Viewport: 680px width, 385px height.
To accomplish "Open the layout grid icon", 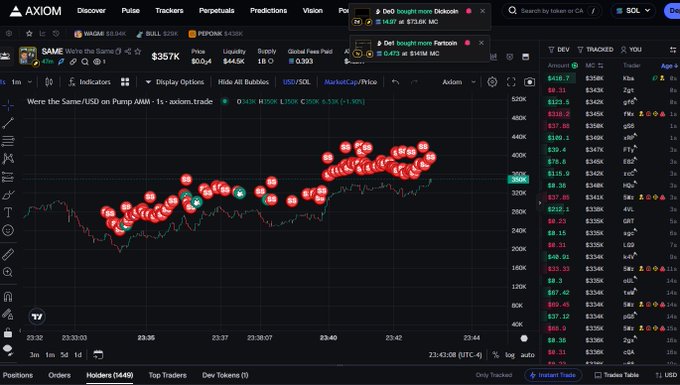I will click(125, 82).
